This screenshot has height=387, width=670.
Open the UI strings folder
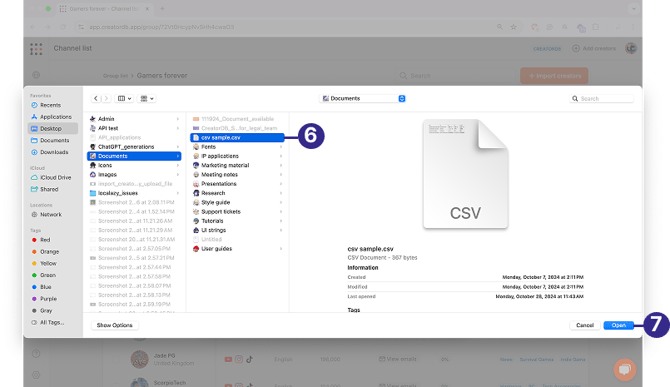pos(237,230)
